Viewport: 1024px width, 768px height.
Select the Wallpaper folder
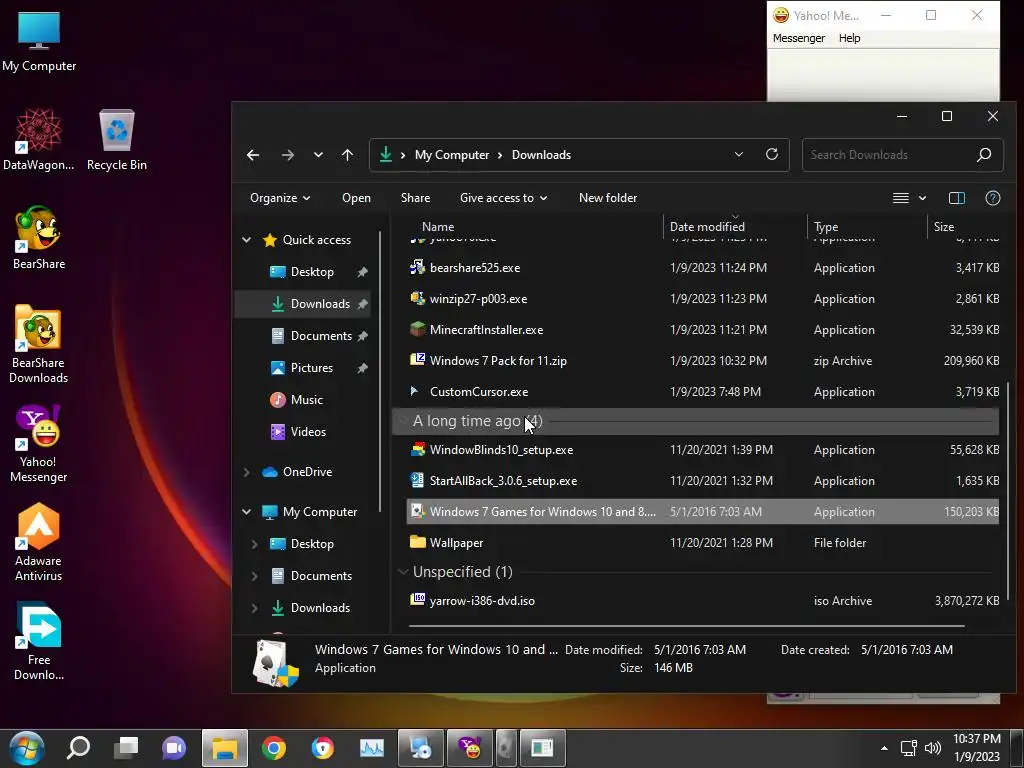[703, 543]
